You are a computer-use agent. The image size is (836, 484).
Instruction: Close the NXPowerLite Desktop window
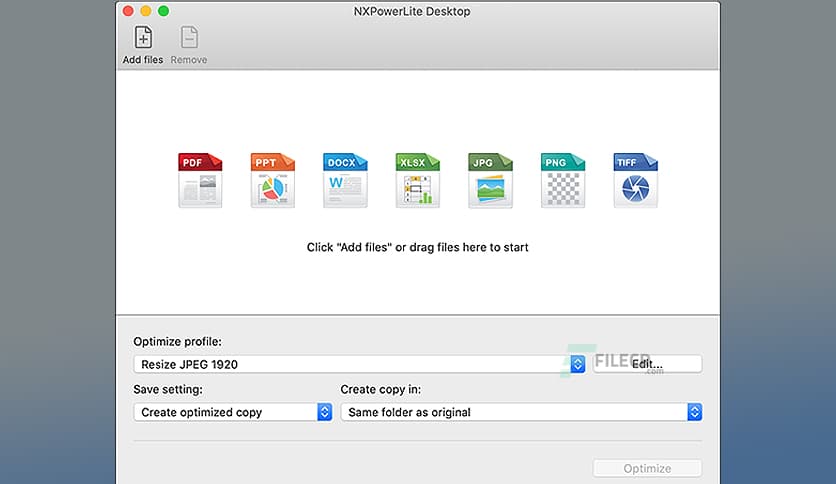tap(128, 11)
